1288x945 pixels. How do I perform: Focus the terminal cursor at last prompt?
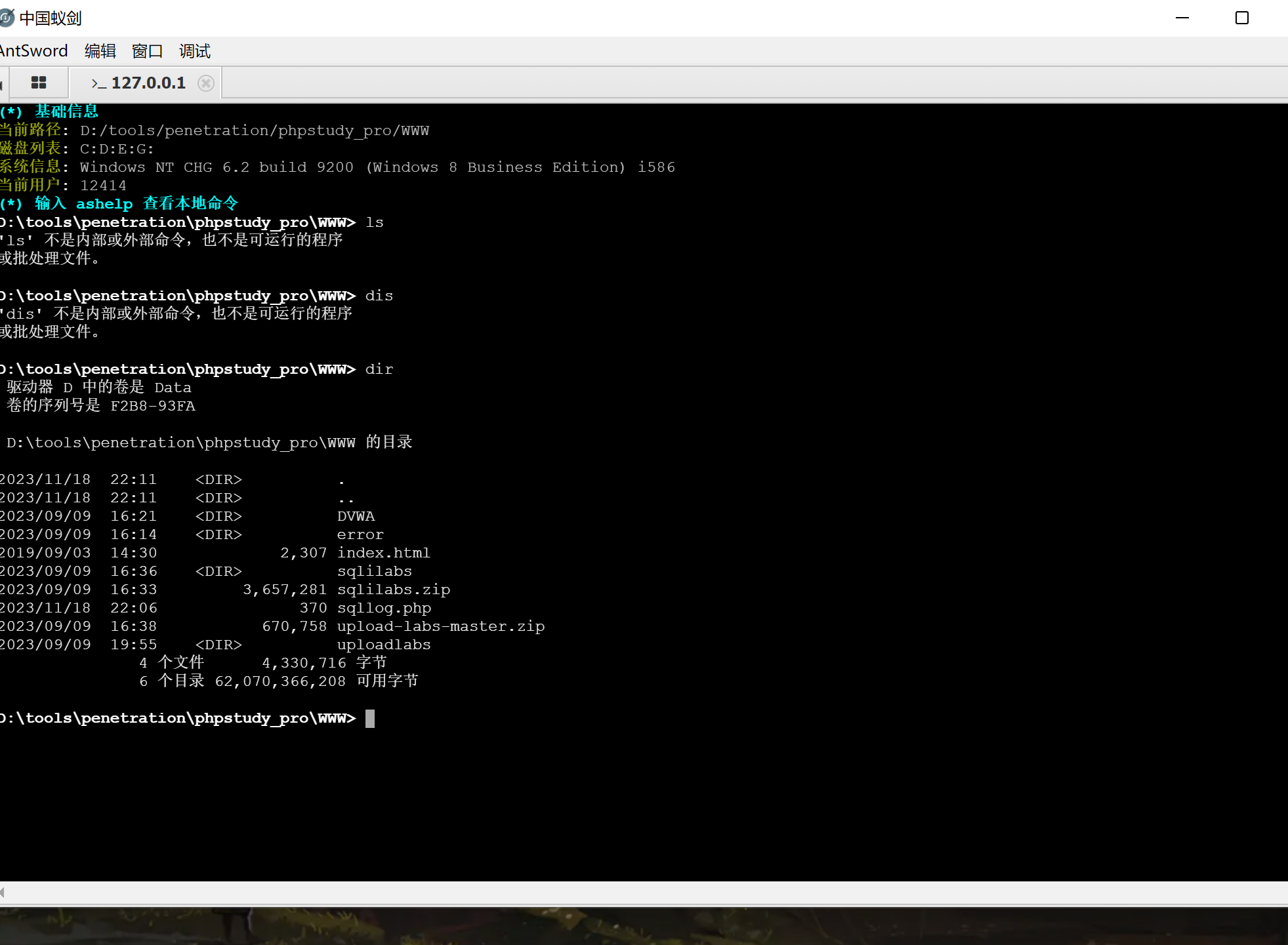click(x=370, y=718)
